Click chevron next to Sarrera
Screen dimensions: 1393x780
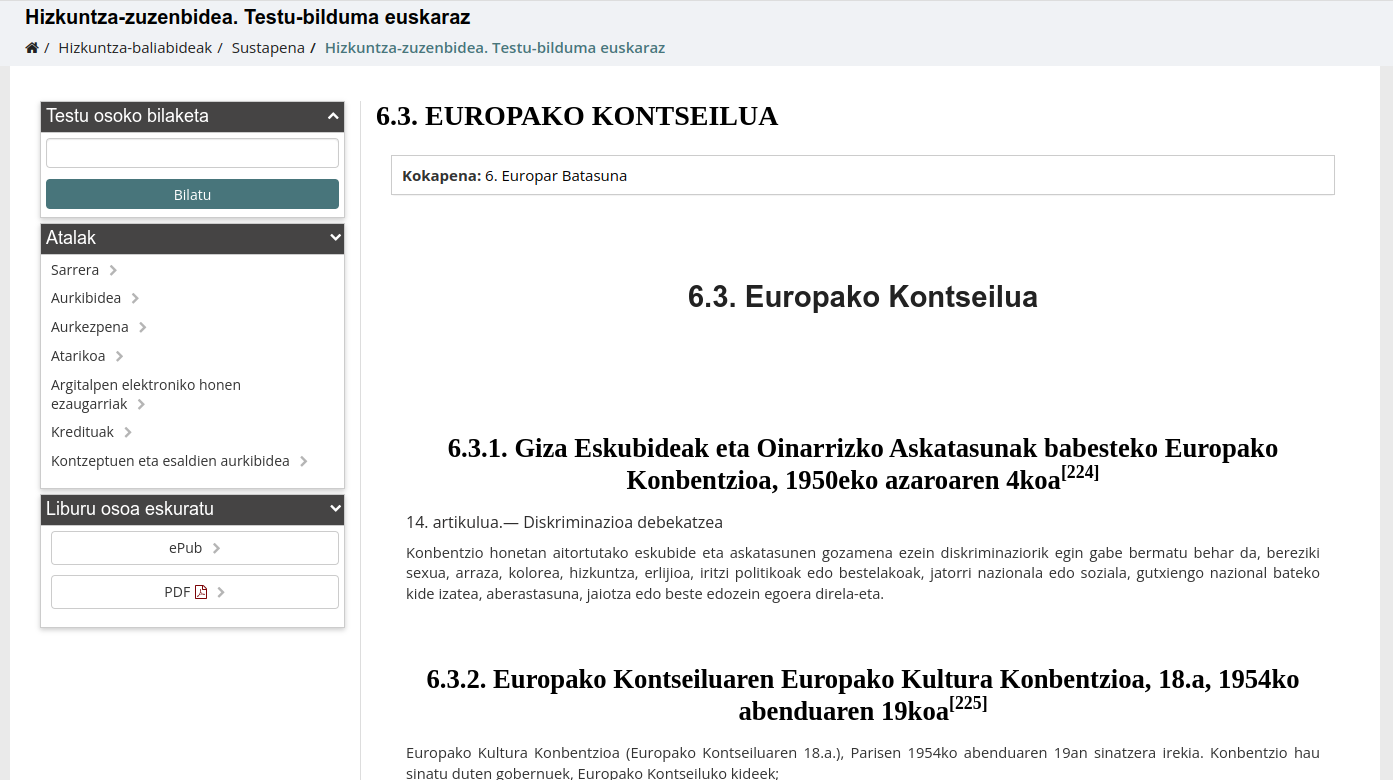pyautogui.click(x=113, y=270)
